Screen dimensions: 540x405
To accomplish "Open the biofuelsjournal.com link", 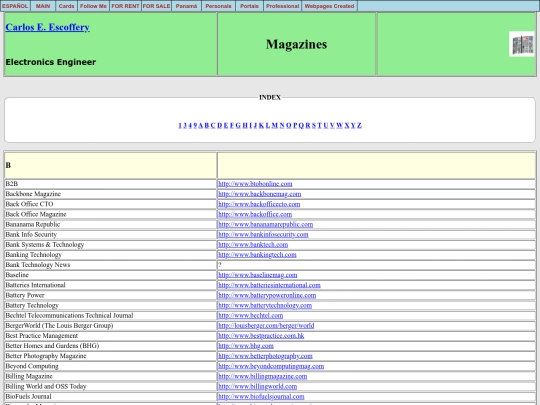I will (261, 397).
